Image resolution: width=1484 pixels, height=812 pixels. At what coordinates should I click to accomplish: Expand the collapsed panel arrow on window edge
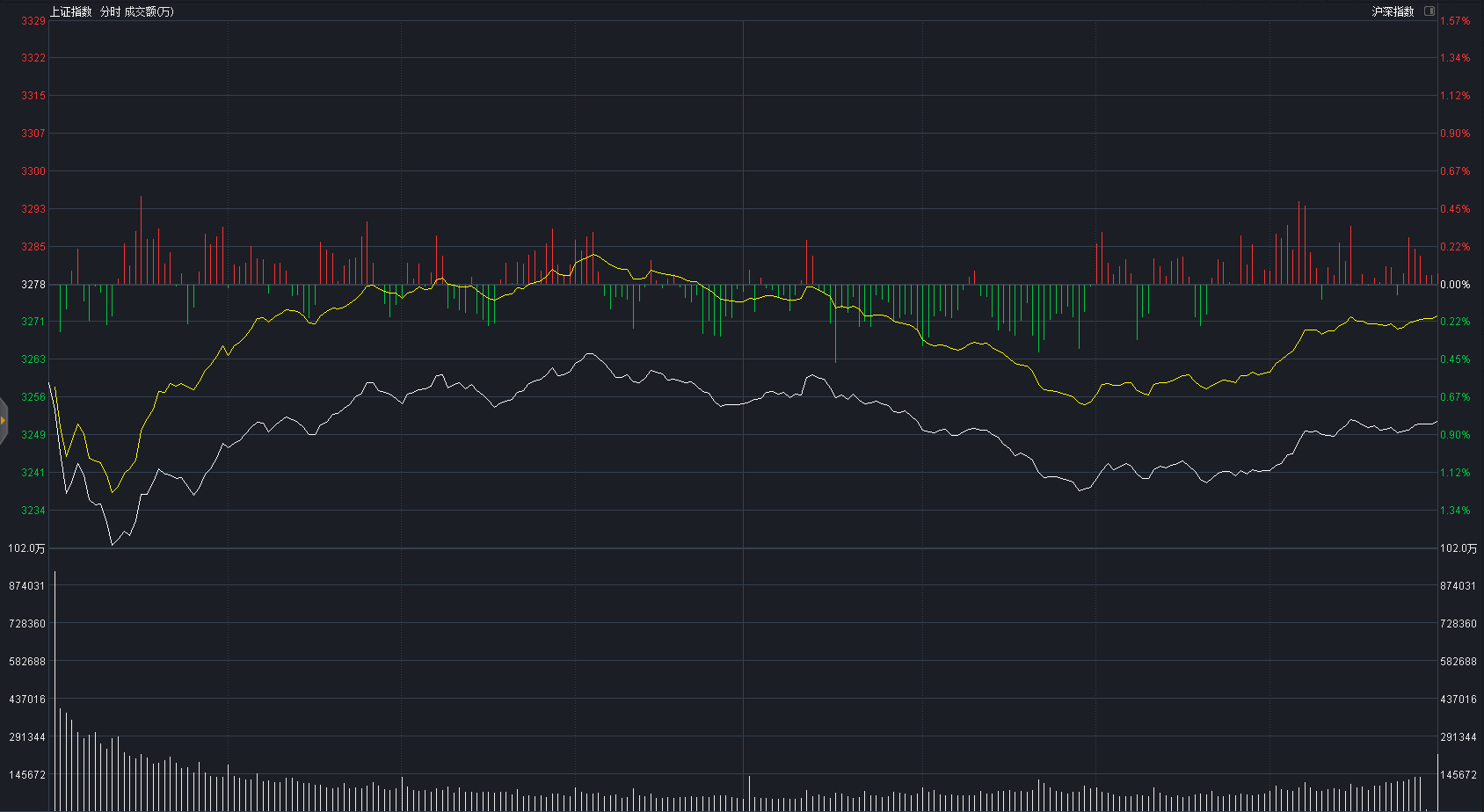(x=4, y=420)
